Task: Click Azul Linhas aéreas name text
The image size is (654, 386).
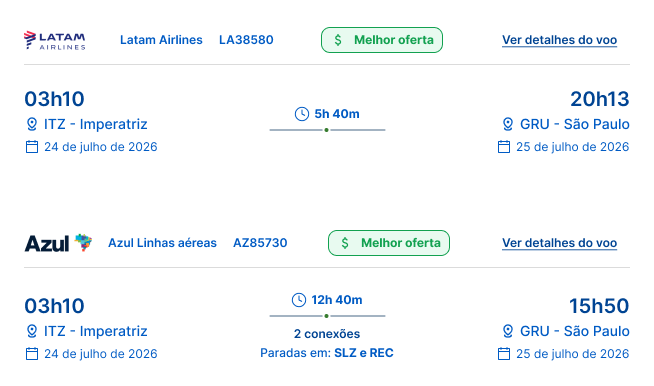Action: [162, 243]
